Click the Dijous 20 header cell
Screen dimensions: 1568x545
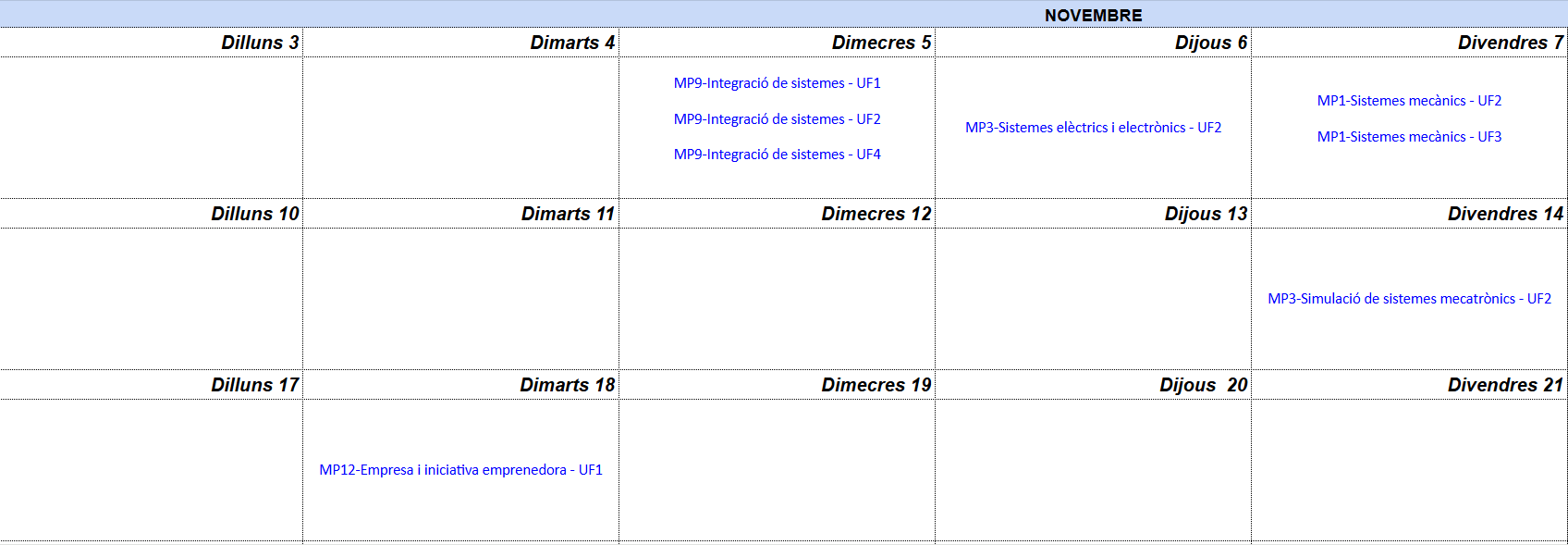[1203, 385]
